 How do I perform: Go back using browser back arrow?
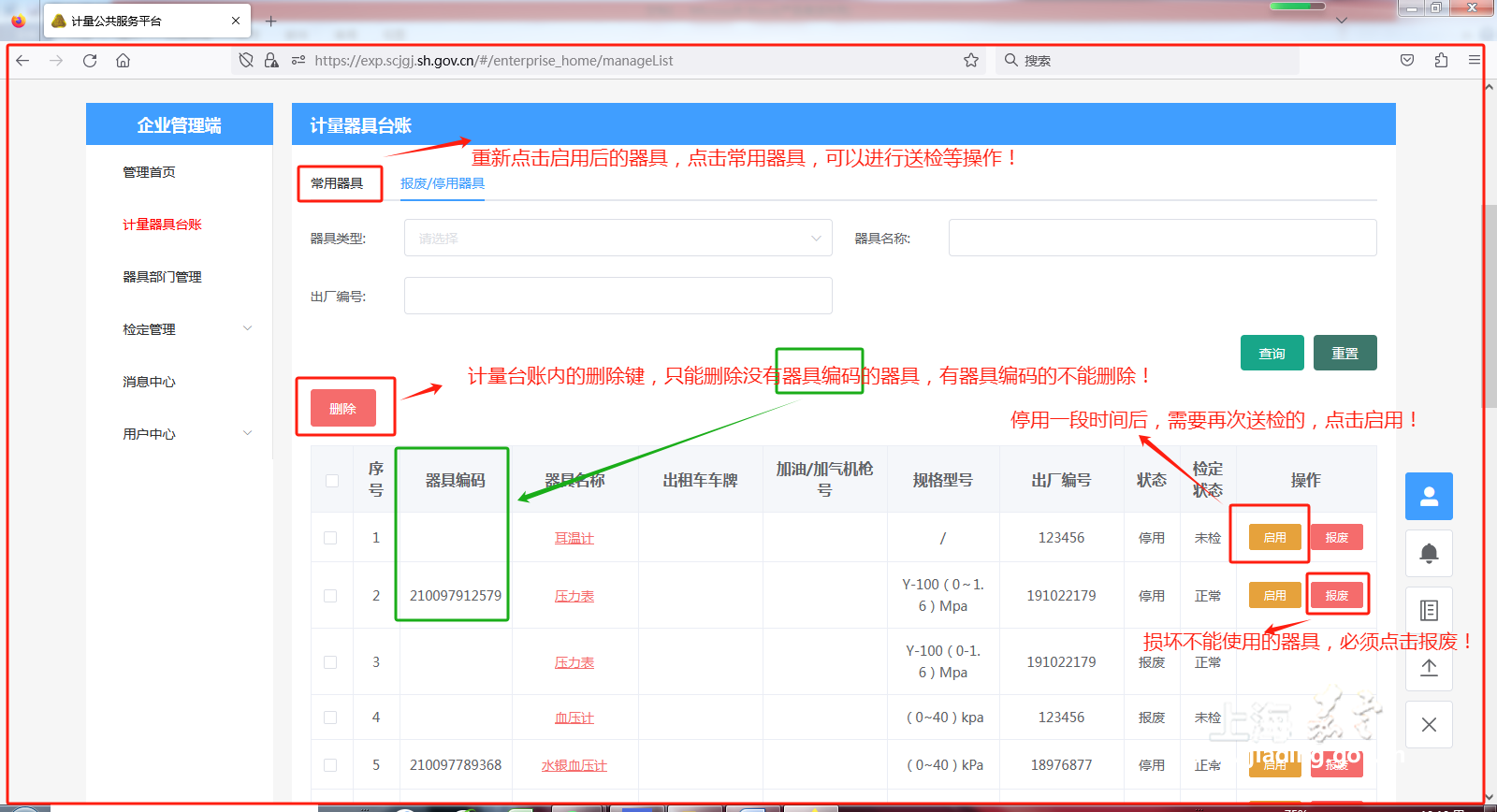point(23,60)
